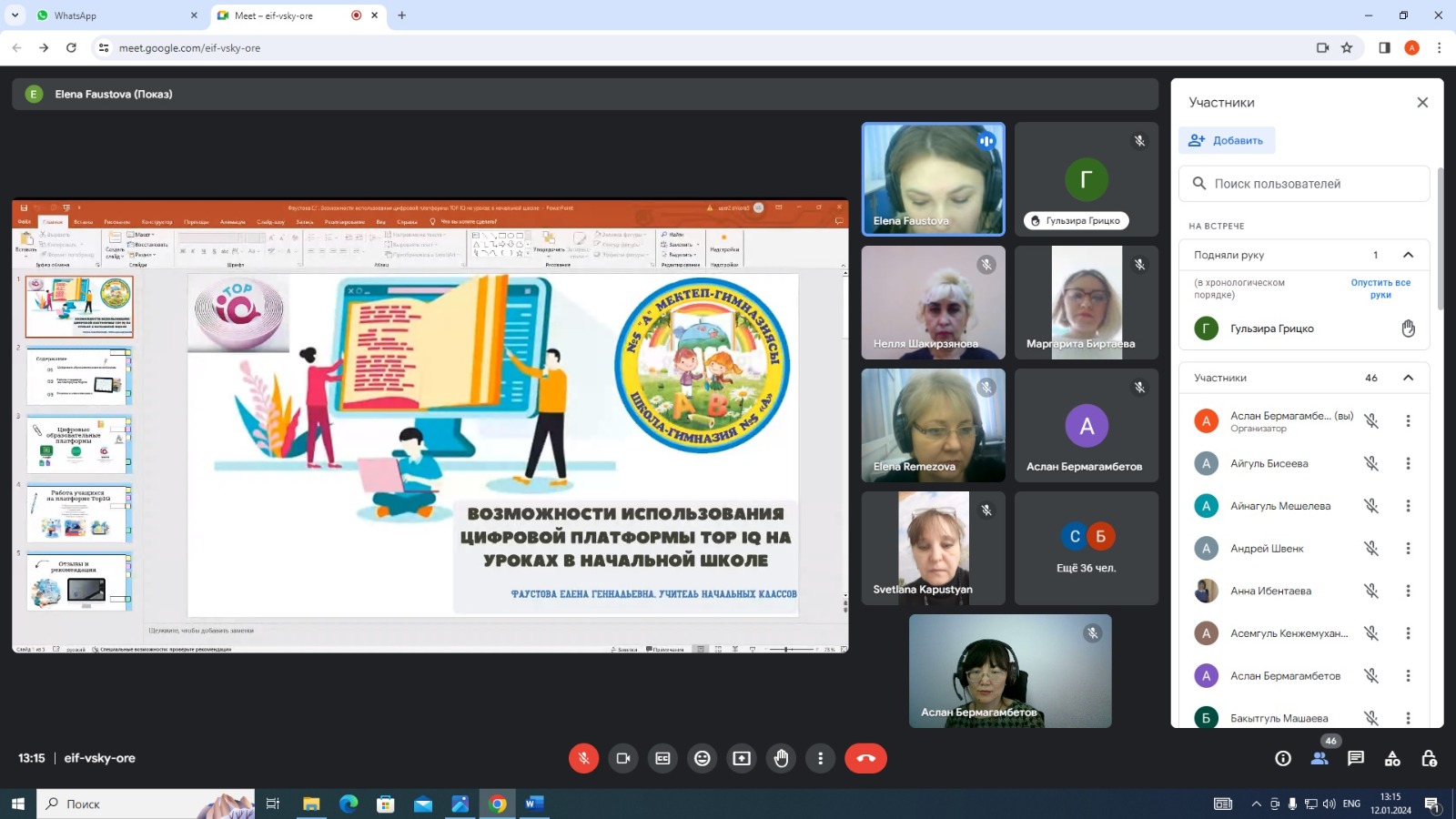The height and width of the screenshot is (819, 1456).
Task: Open the three-dot more options in control bar
Action: (x=821, y=758)
